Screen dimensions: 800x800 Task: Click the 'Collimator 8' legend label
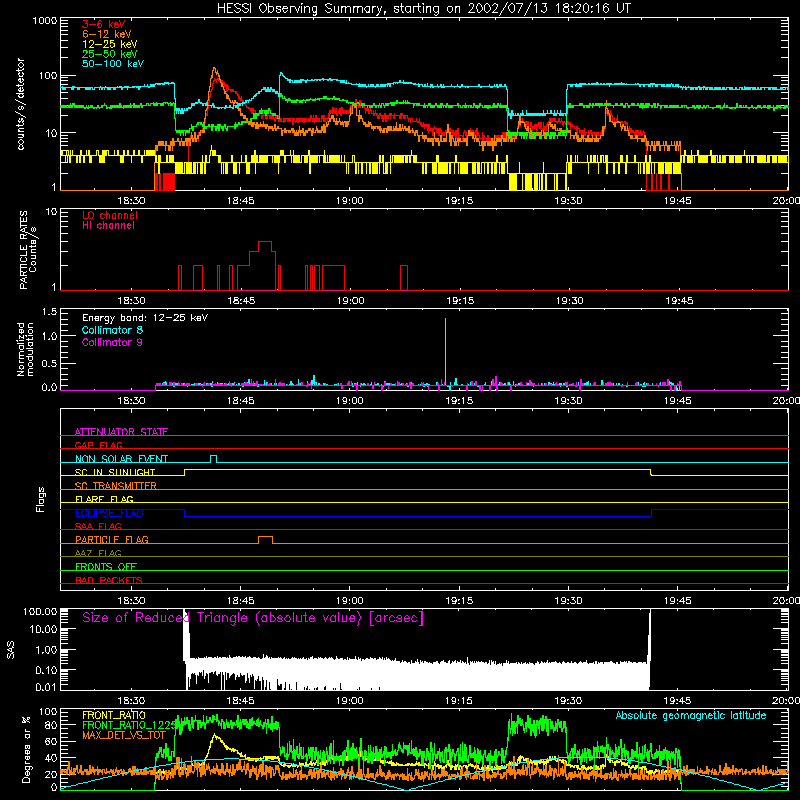coord(112,330)
